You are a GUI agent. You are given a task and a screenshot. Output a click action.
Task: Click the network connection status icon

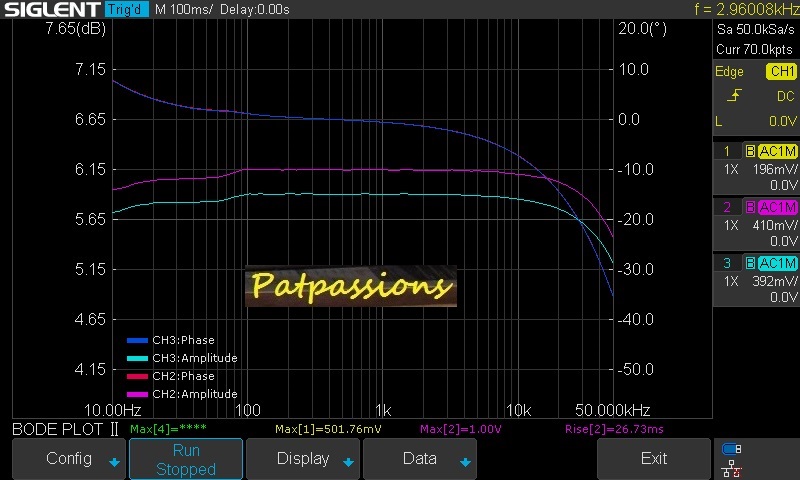click(731, 467)
